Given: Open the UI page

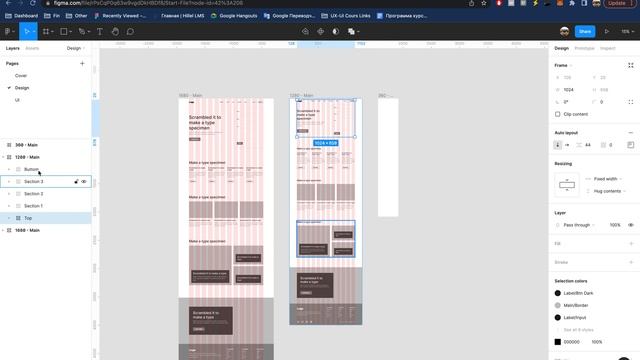Looking at the screenshot, I should 17,100.
